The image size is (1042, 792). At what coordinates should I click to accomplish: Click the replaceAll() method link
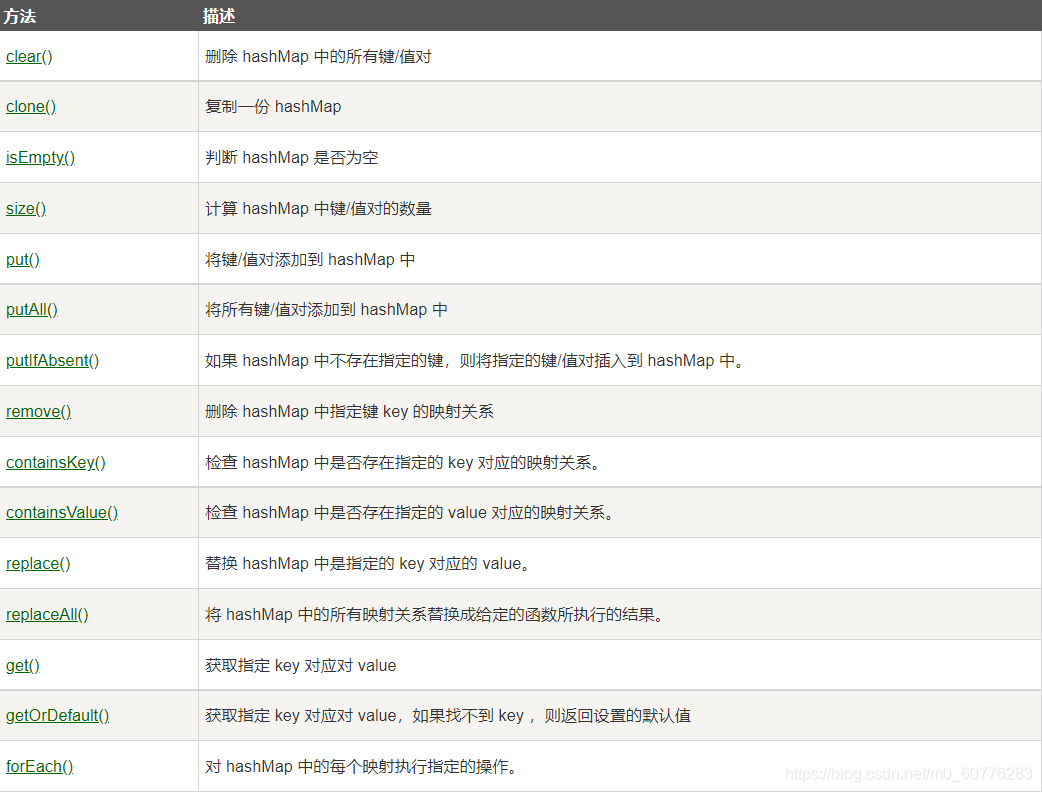[x=47, y=615]
